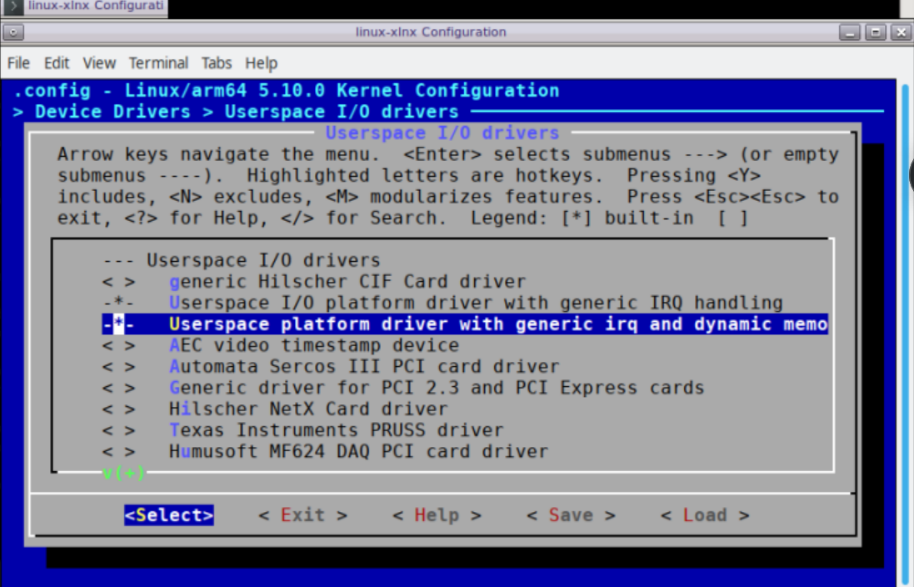Activate the Select button
This screenshot has width=914, height=587.
(x=169, y=515)
